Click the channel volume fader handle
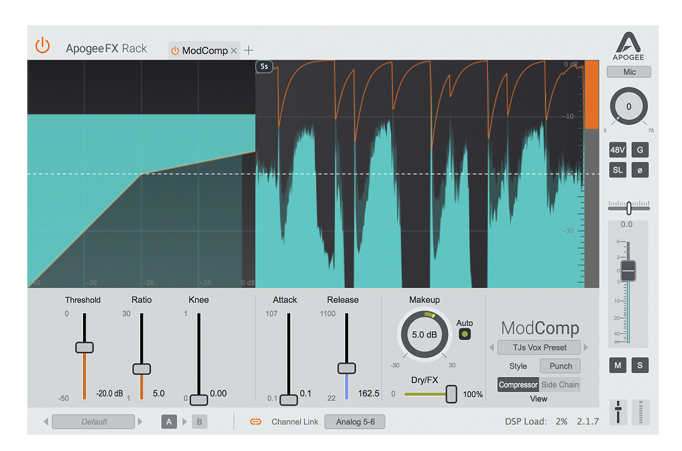 [628, 271]
